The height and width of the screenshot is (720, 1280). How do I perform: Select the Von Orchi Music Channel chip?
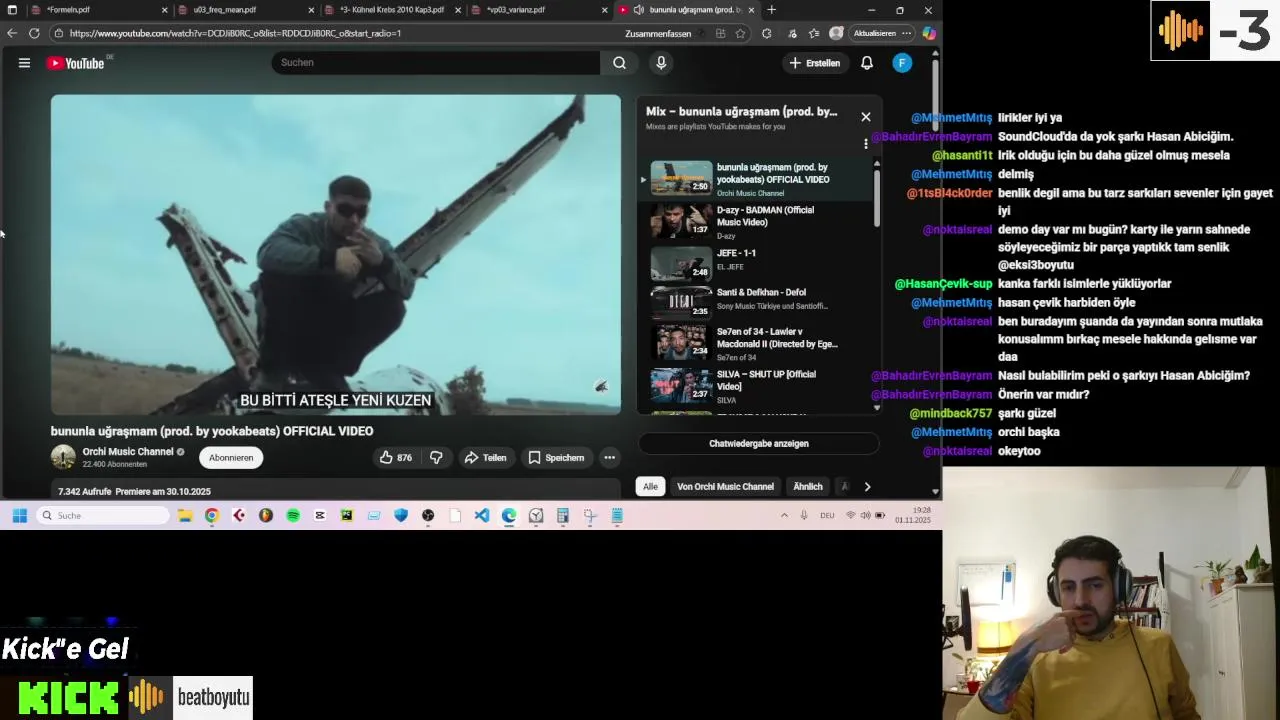pos(725,487)
